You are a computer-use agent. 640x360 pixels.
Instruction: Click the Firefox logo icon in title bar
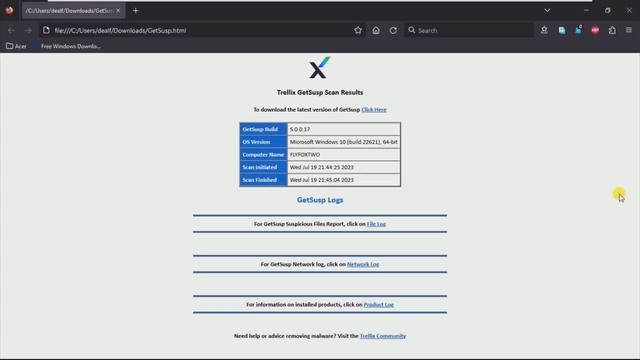click(x=9, y=10)
